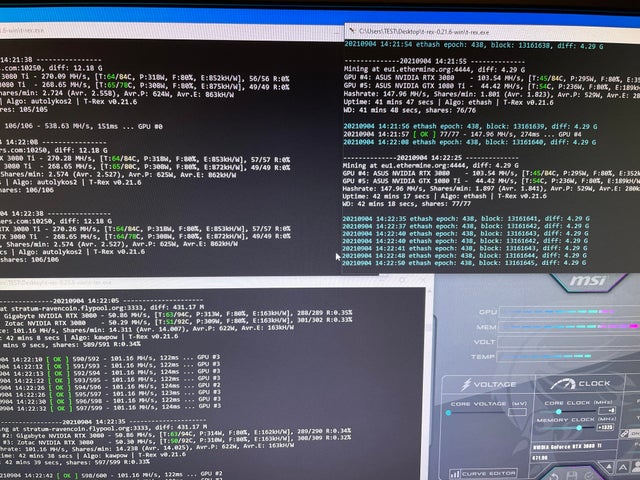Click the 'shares: 105/105' line in autolykos2 window
The image size is (640, 480).
tap(24, 109)
